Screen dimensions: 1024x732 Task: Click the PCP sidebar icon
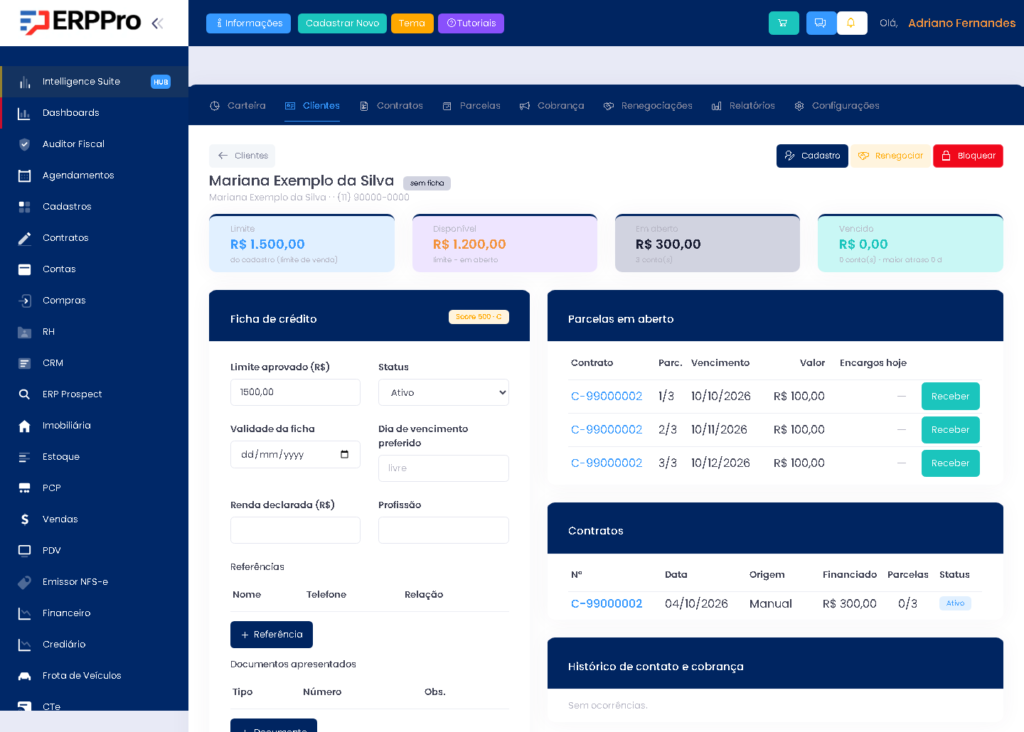(x=24, y=488)
